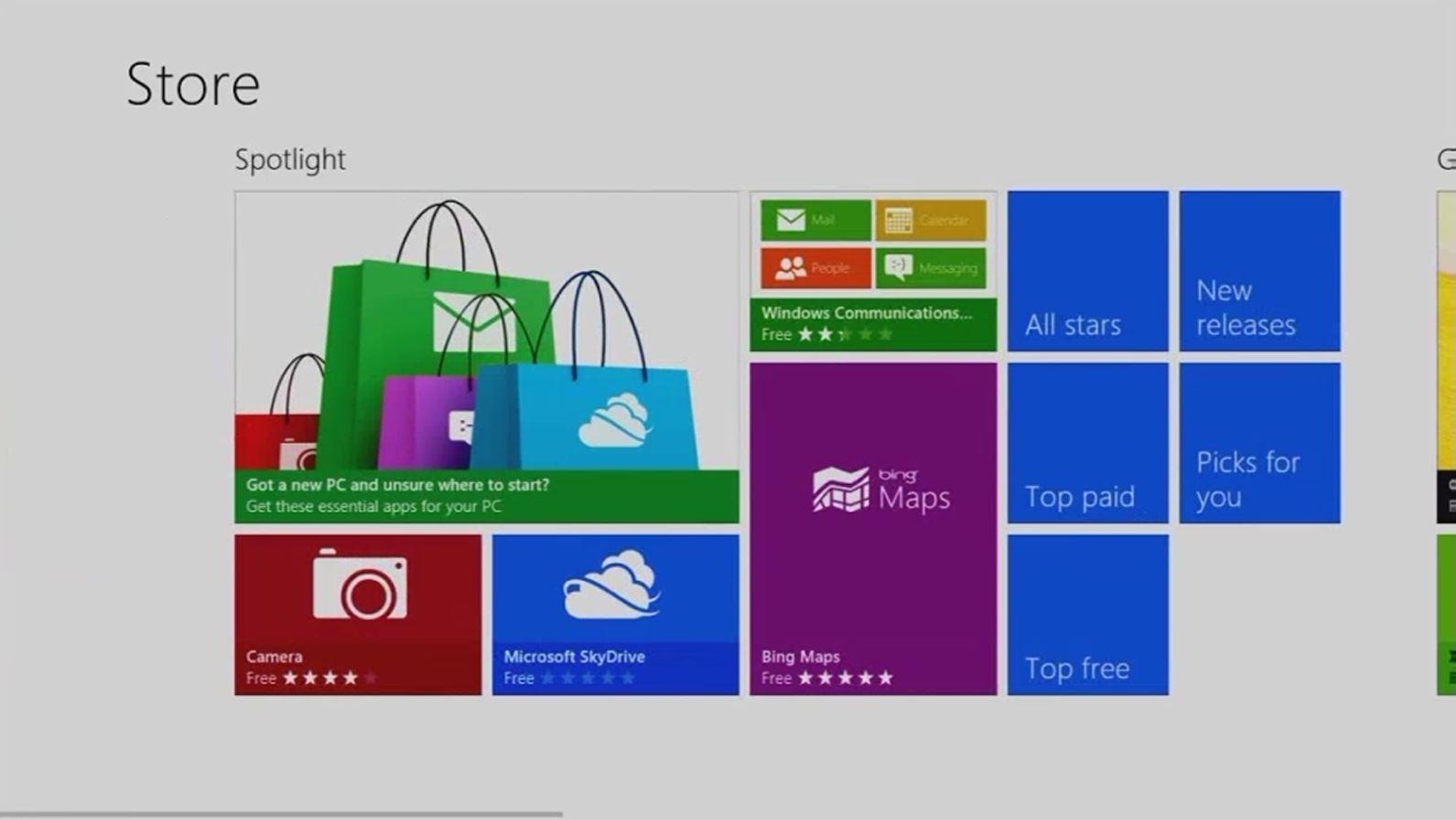Viewport: 1456px width, 819px height.
Task: Click the Microsoft SkyDrive star rating
Action: pos(588,678)
